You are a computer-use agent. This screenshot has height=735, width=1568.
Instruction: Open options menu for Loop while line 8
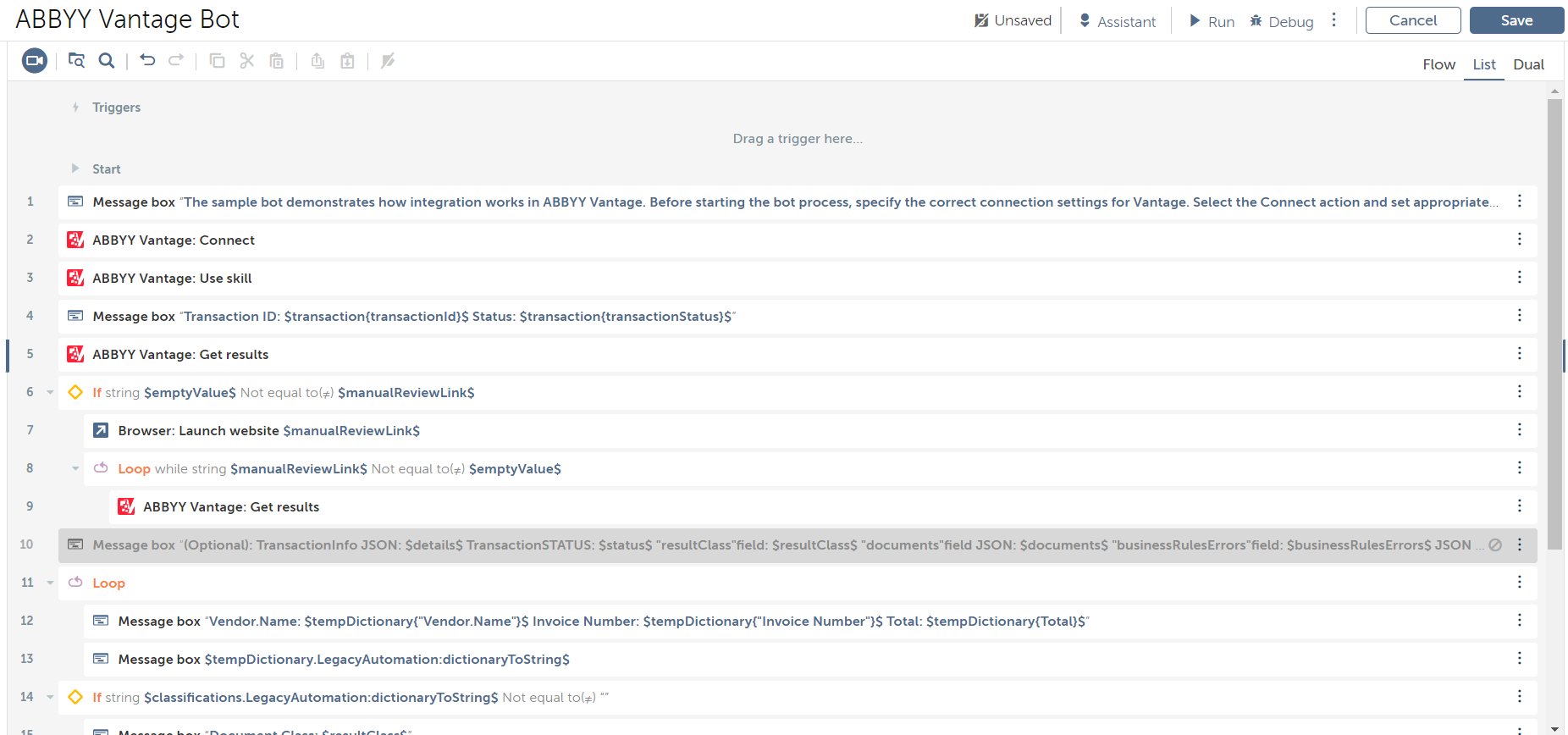1520,468
